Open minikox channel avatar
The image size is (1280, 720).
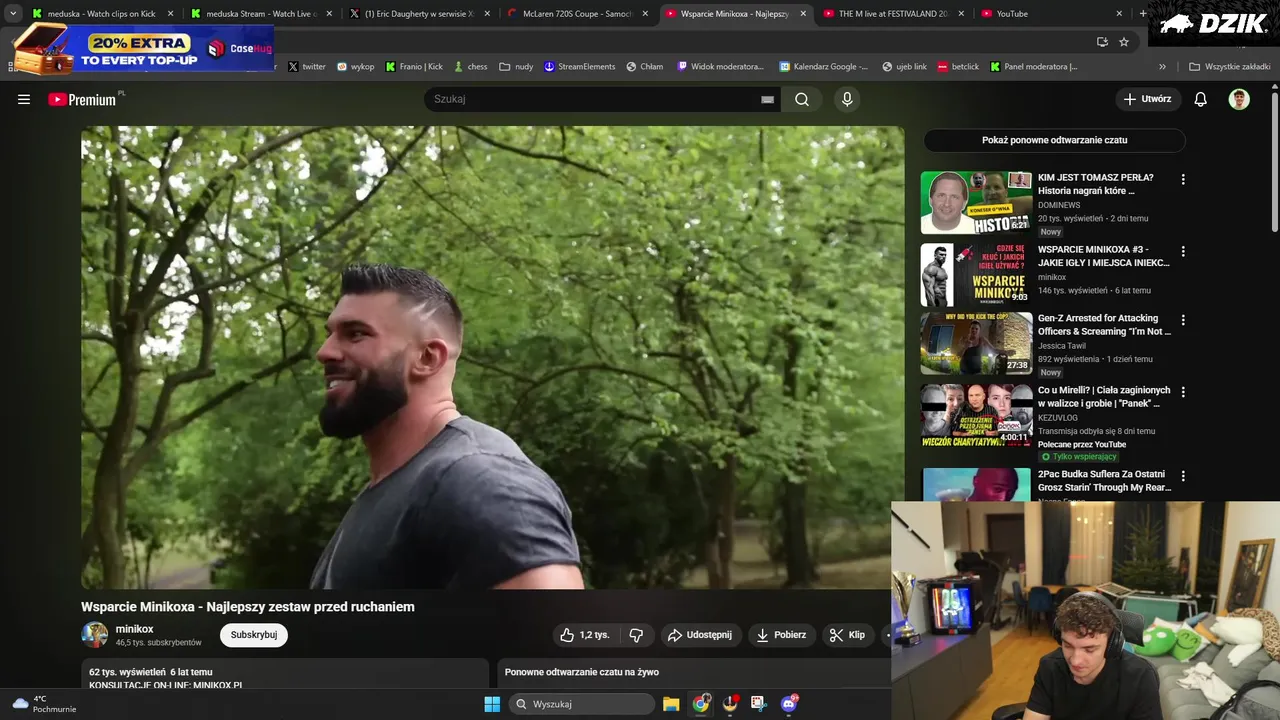tap(95, 635)
